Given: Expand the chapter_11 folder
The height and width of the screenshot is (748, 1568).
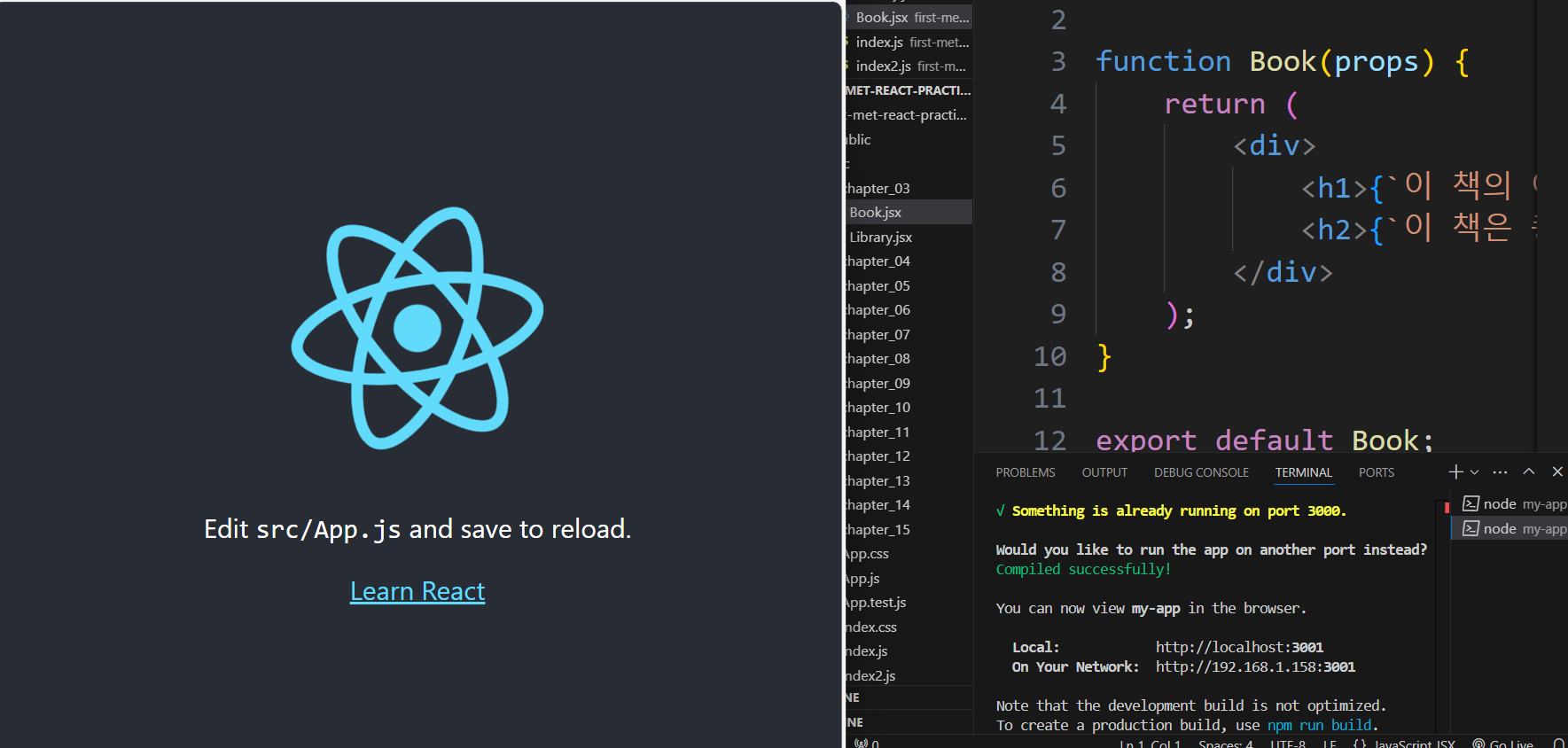Looking at the screenshot, I should [x=909, y=432].
